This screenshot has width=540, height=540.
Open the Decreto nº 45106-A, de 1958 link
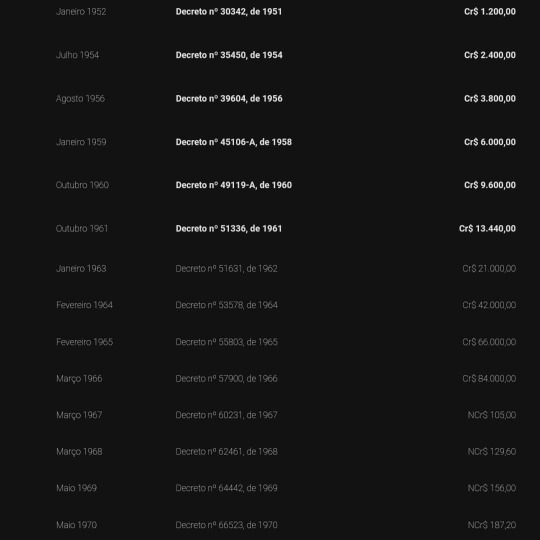point(233,142)
